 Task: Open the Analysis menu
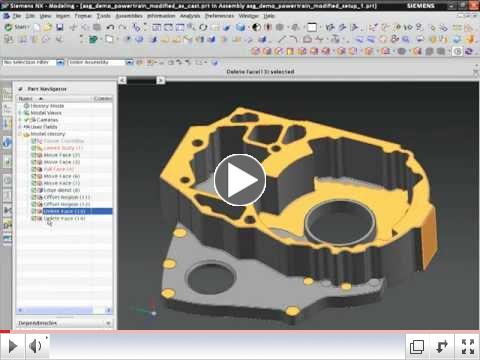pos(190,16)
